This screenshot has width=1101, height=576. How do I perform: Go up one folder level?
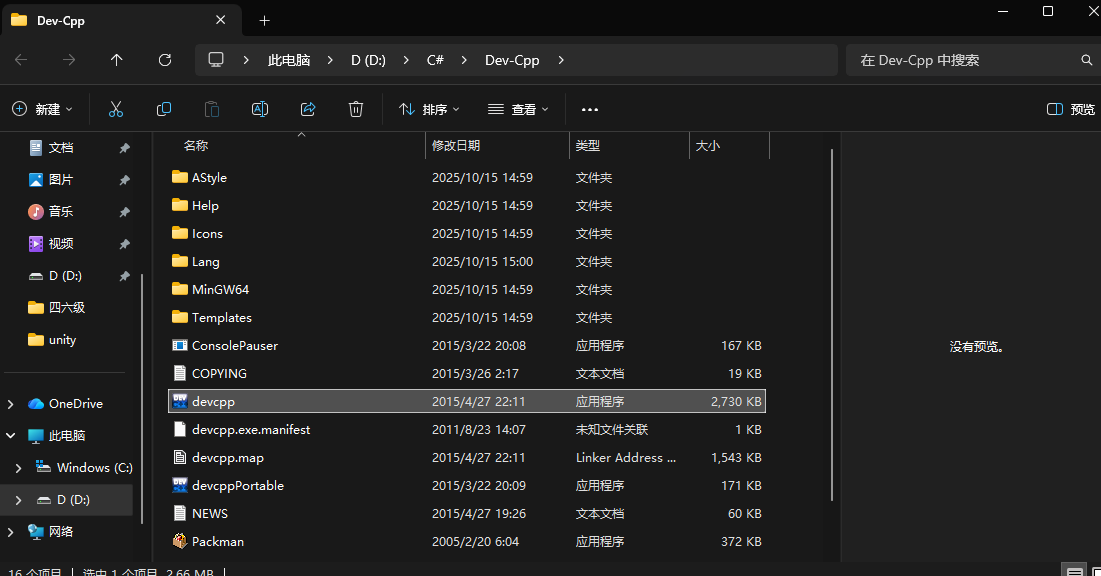116,60
